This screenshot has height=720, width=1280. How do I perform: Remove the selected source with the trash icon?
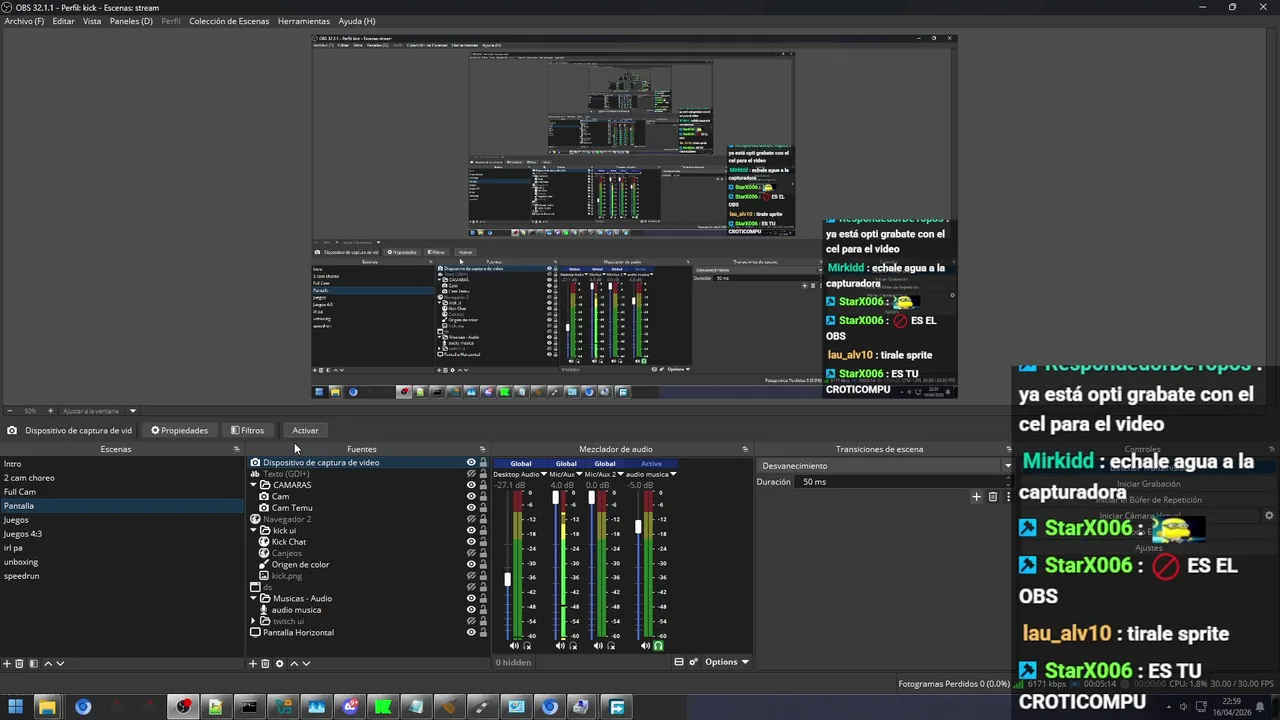click(266, 663)
